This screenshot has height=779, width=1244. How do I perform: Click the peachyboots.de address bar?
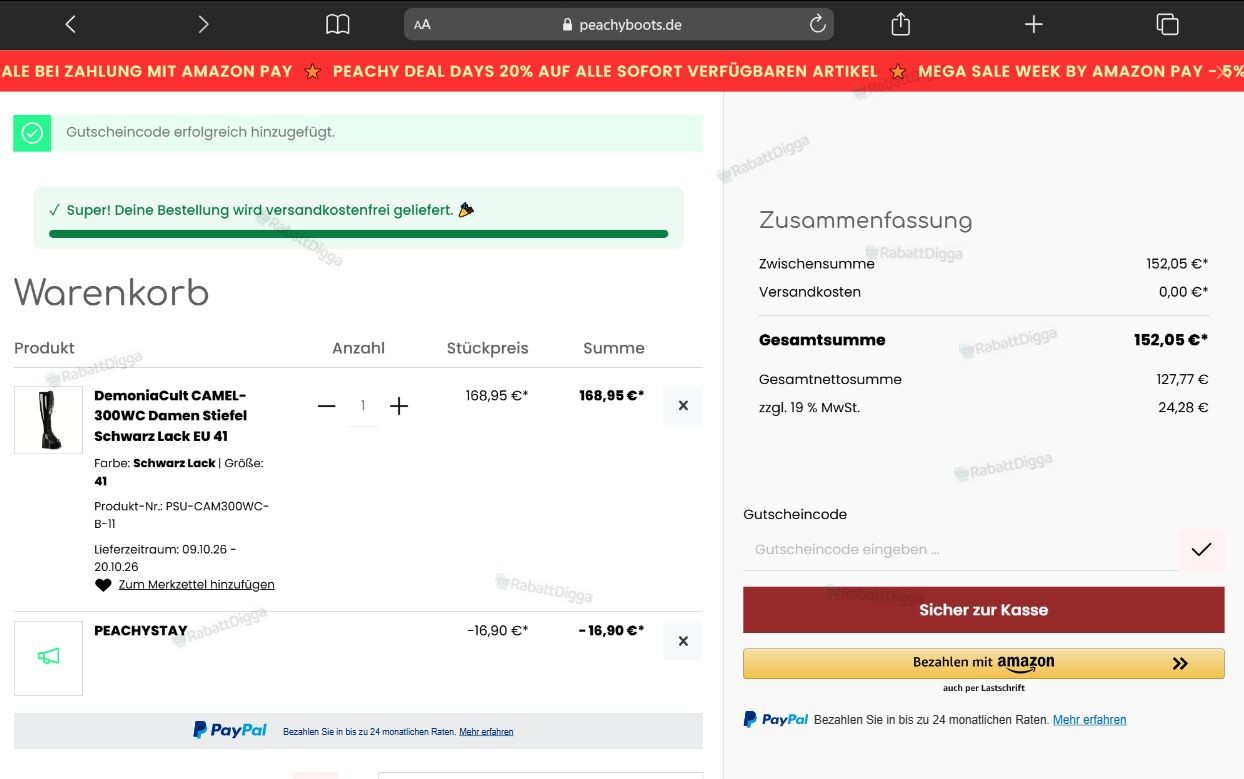619,24
